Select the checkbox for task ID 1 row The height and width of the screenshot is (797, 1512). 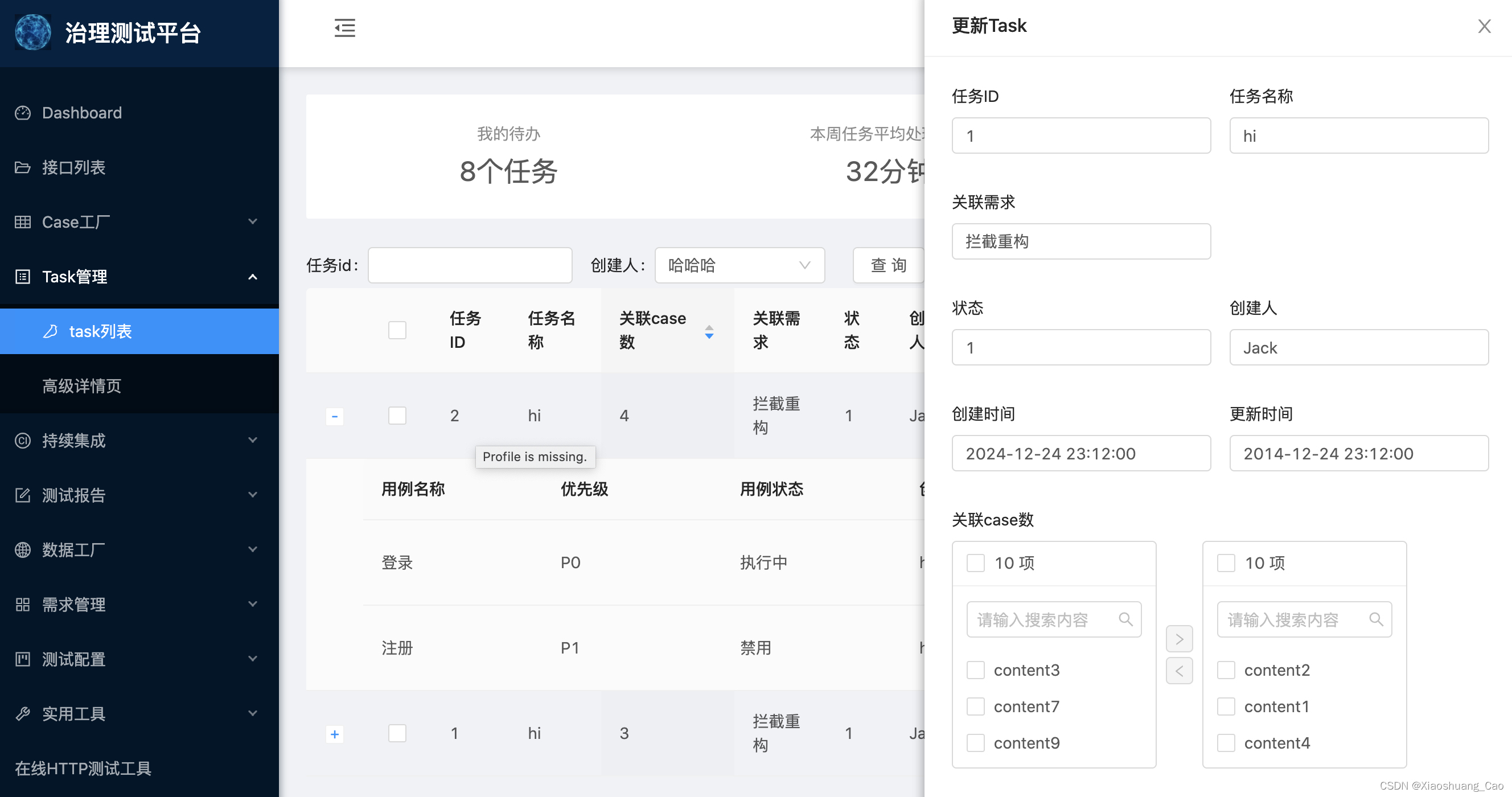coord(397,733)
